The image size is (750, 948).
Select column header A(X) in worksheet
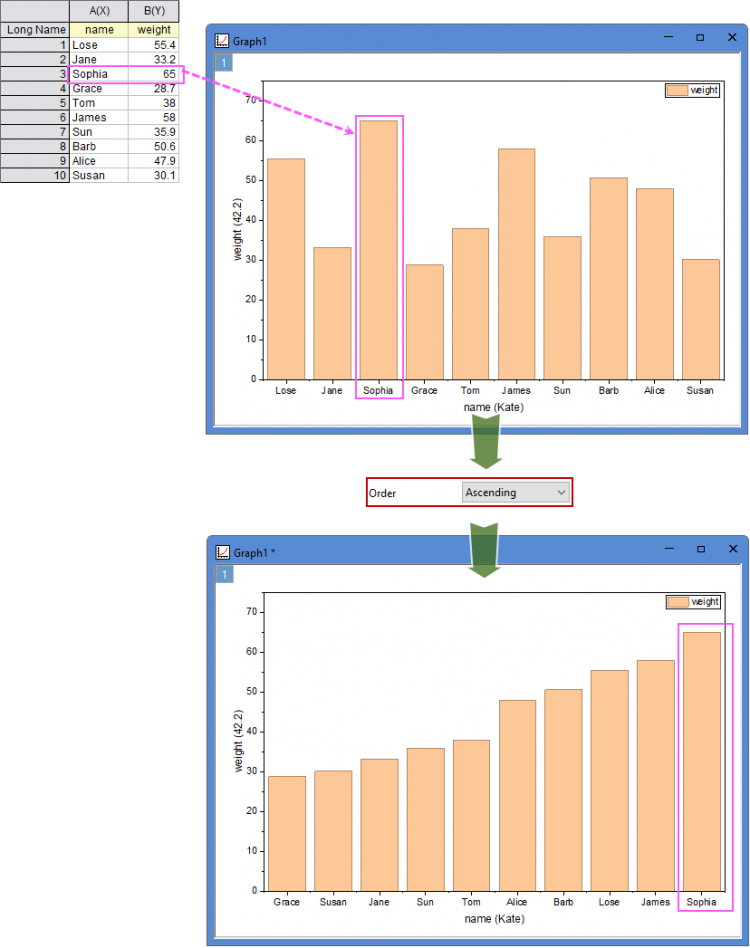99,11
